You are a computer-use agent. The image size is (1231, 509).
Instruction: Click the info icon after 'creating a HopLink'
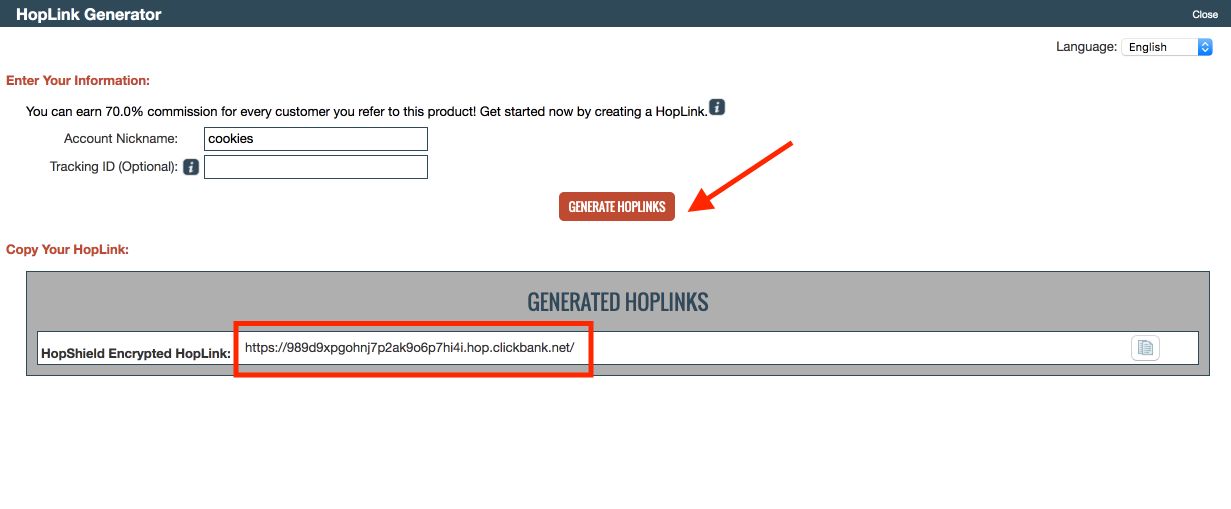pyautogui.click(x=717, y=108)
